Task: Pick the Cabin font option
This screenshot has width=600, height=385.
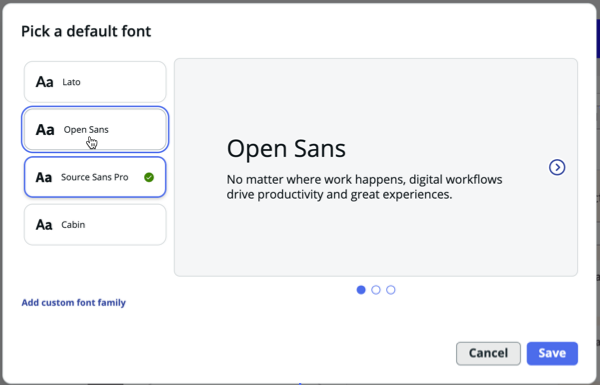Action: click(x=95, y=225)
